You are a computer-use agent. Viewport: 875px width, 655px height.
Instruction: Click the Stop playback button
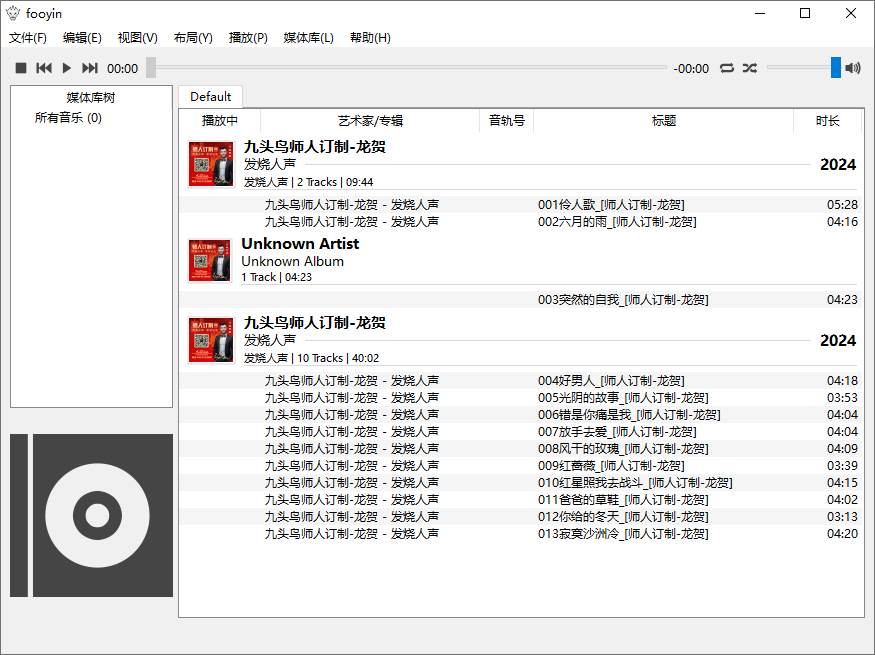click(21, 68)
